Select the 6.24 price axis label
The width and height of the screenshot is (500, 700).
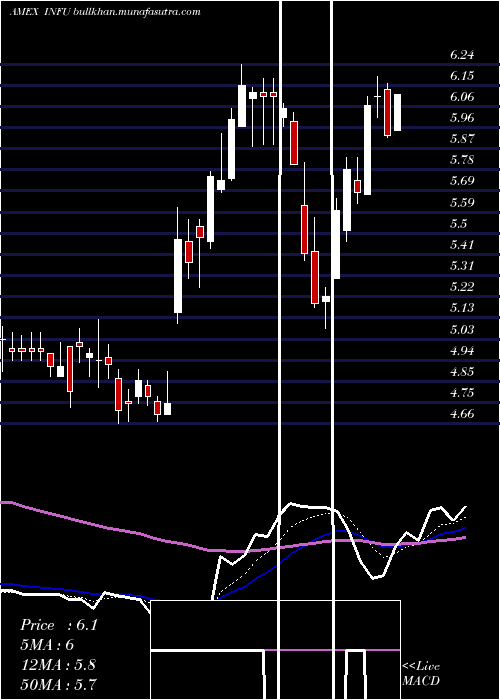click(x=462, y=55)
